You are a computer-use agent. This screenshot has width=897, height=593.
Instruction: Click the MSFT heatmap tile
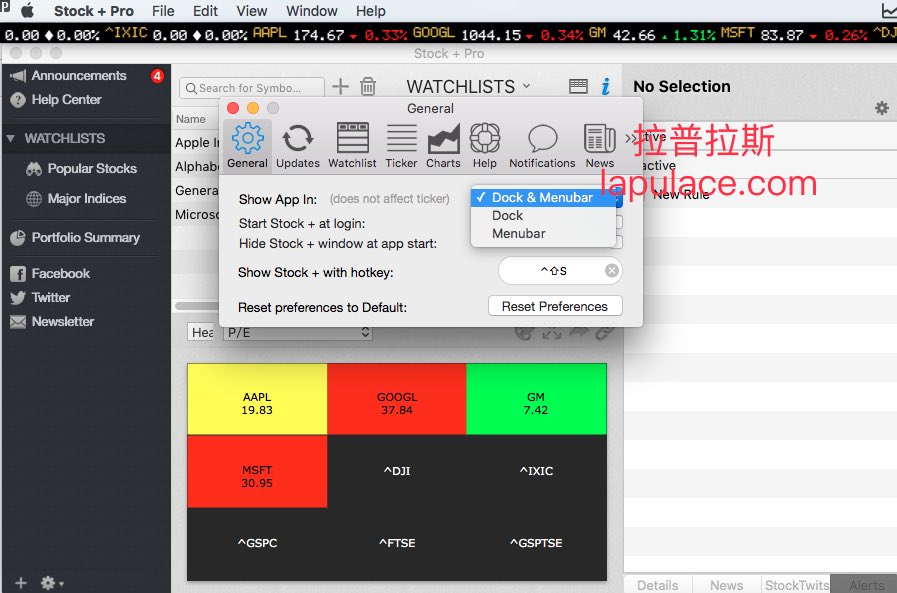coord(257,471)
